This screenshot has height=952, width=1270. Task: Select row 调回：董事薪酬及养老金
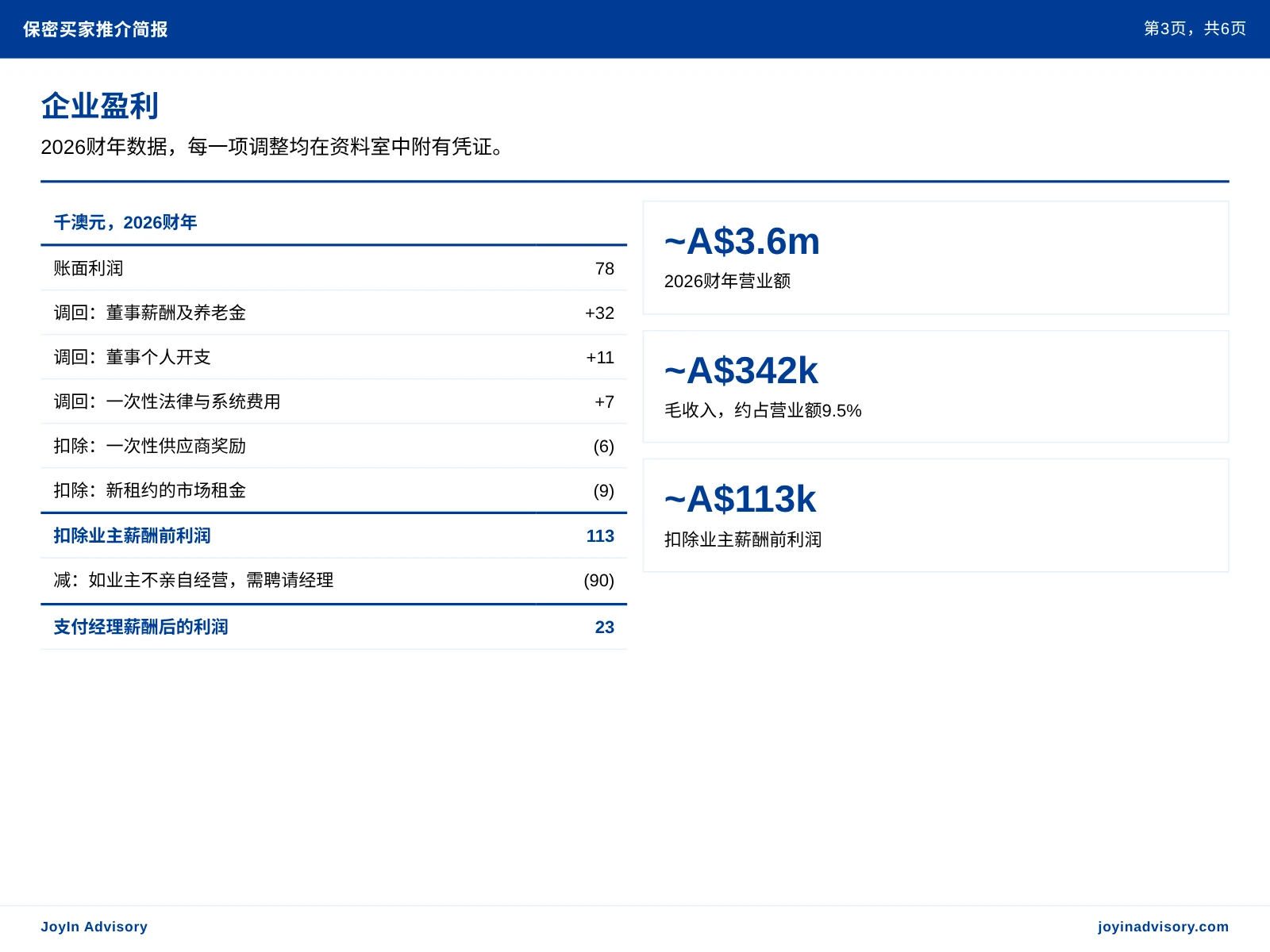click(333, 313)
